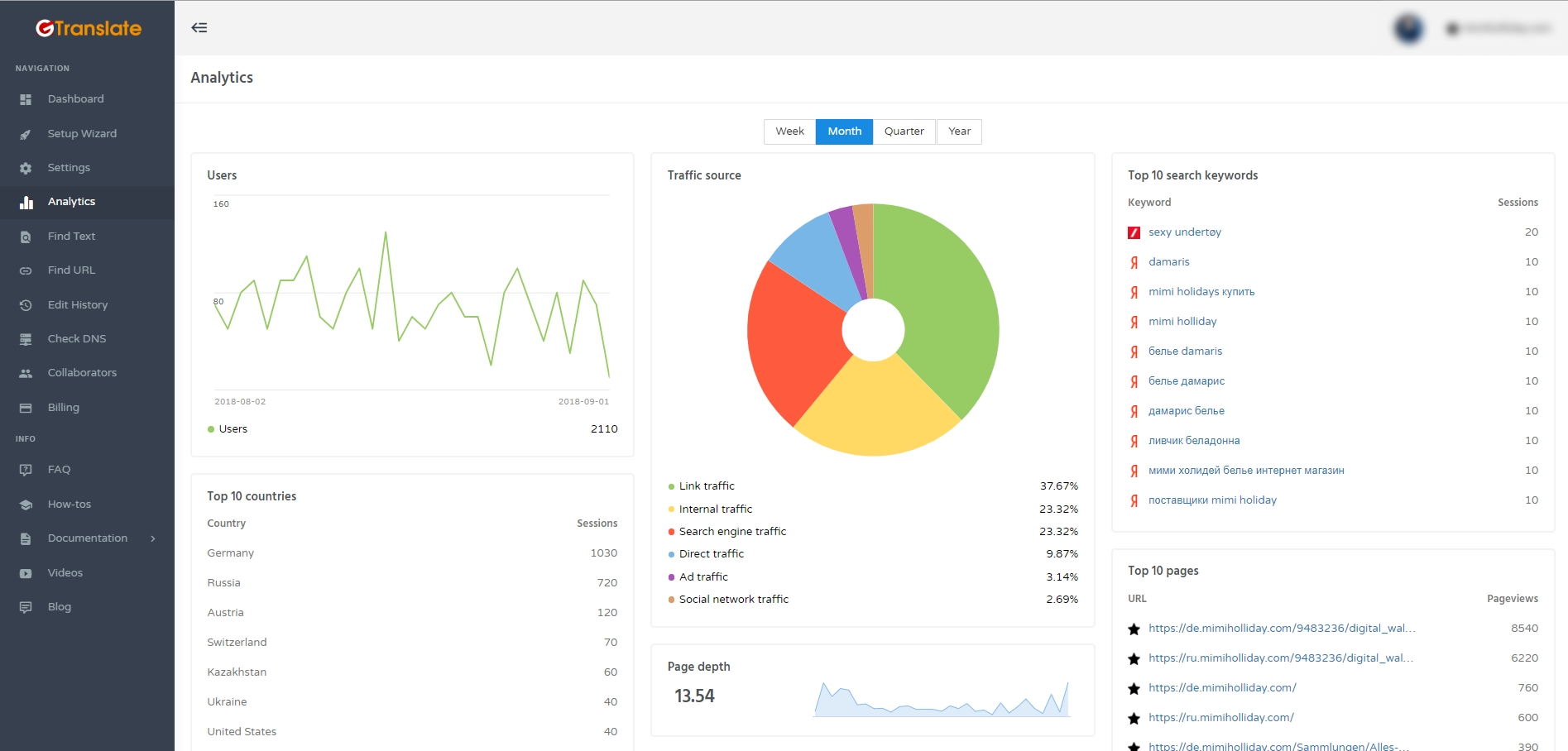Switch to the Week view
1568x751 pixels.
tap(789, 131)
